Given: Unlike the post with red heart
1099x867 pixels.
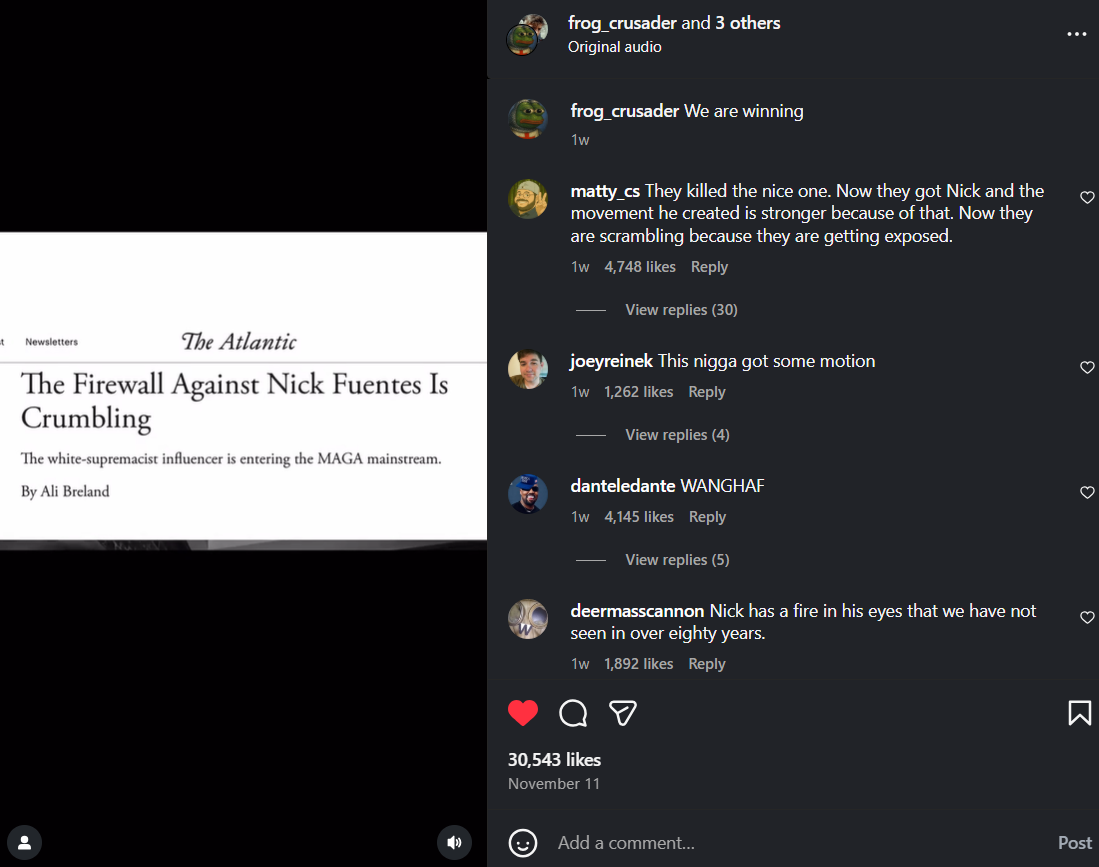Looking at the screenshot, I should pos(523,713).
